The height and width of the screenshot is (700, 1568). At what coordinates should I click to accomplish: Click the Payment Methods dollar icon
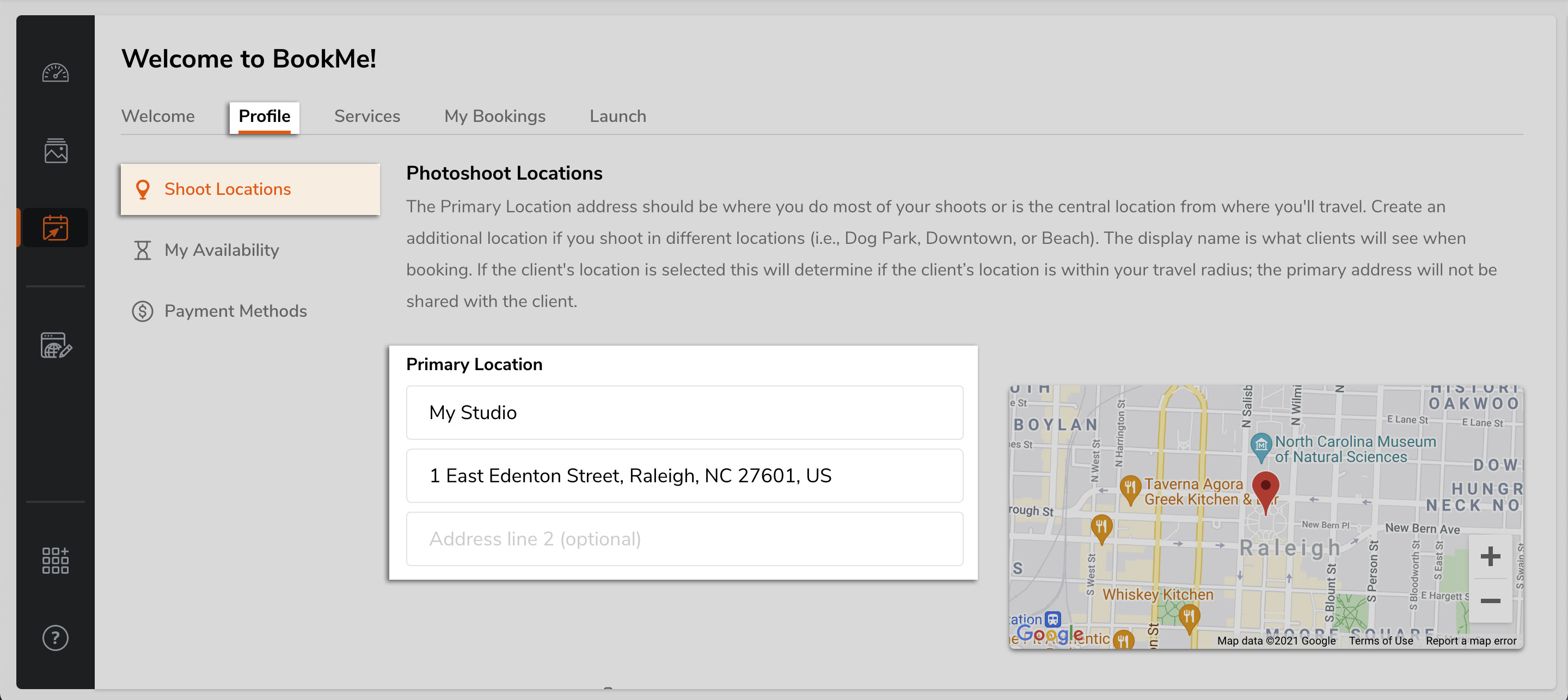pyautogui.click(x=143, y=311)
